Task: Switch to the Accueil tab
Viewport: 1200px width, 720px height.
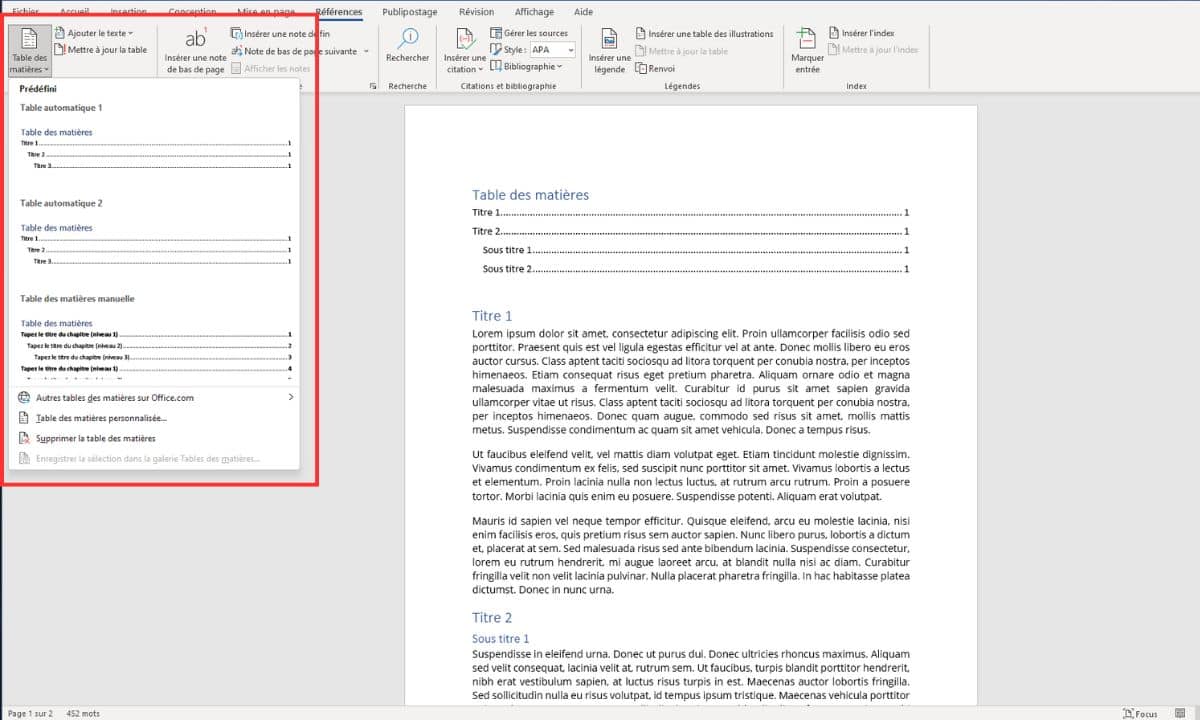Action: tap(75, 12)
